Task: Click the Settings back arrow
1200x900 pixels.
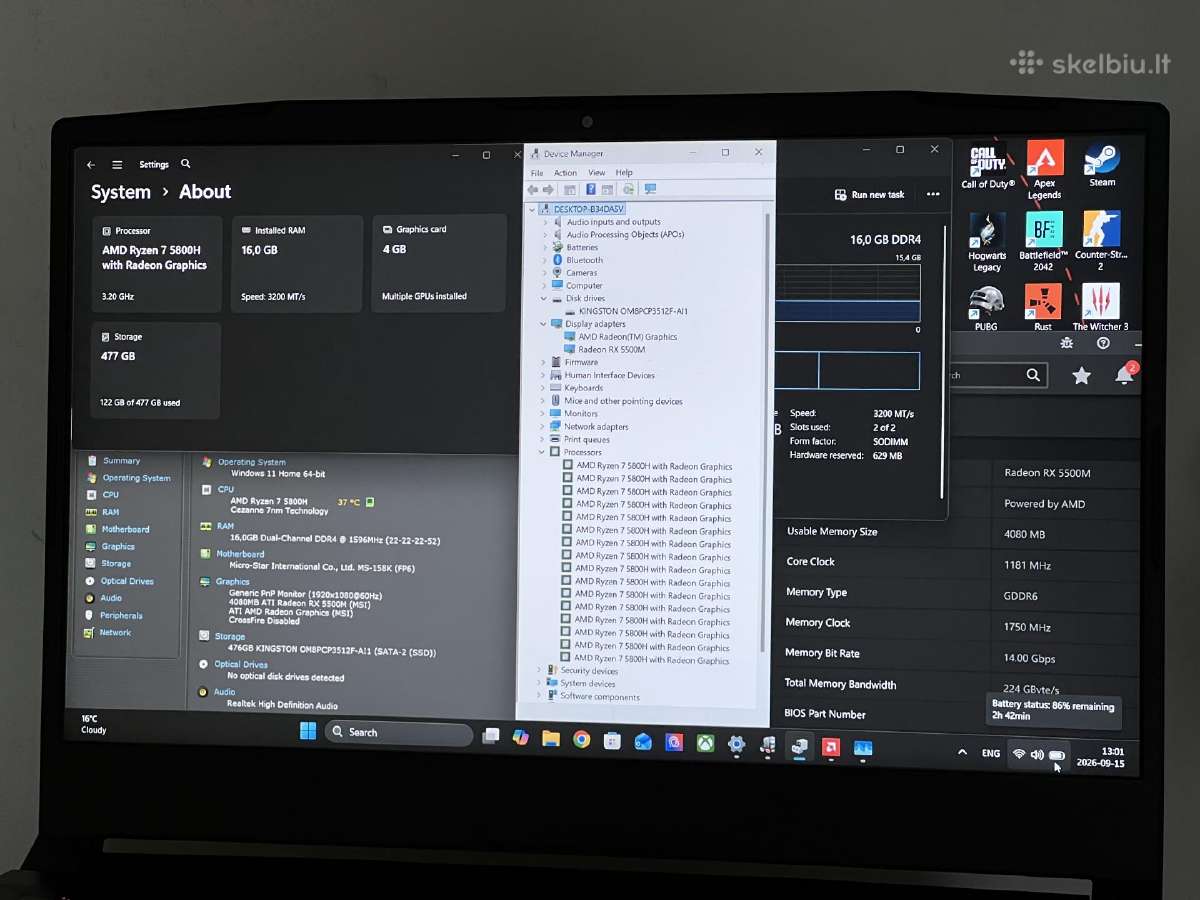Action: (x=91, y=165)
